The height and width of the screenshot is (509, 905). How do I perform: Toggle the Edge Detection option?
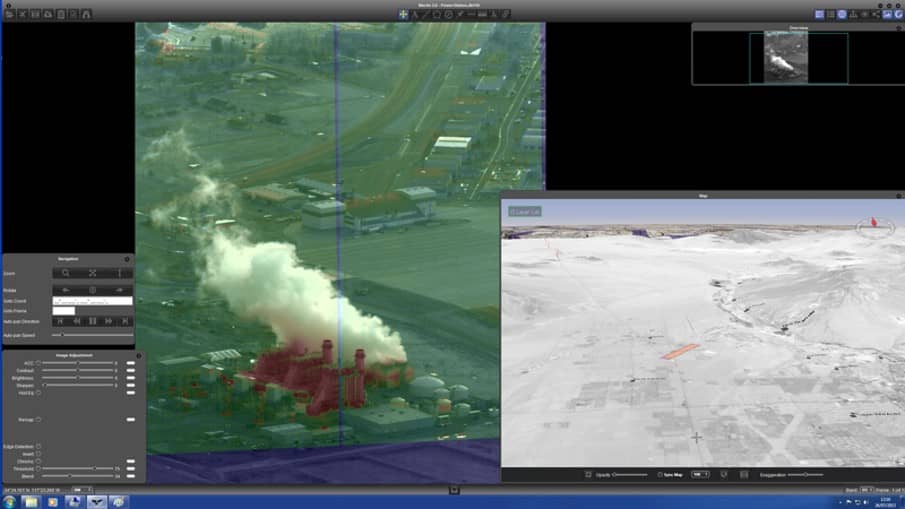coord(38,446)
